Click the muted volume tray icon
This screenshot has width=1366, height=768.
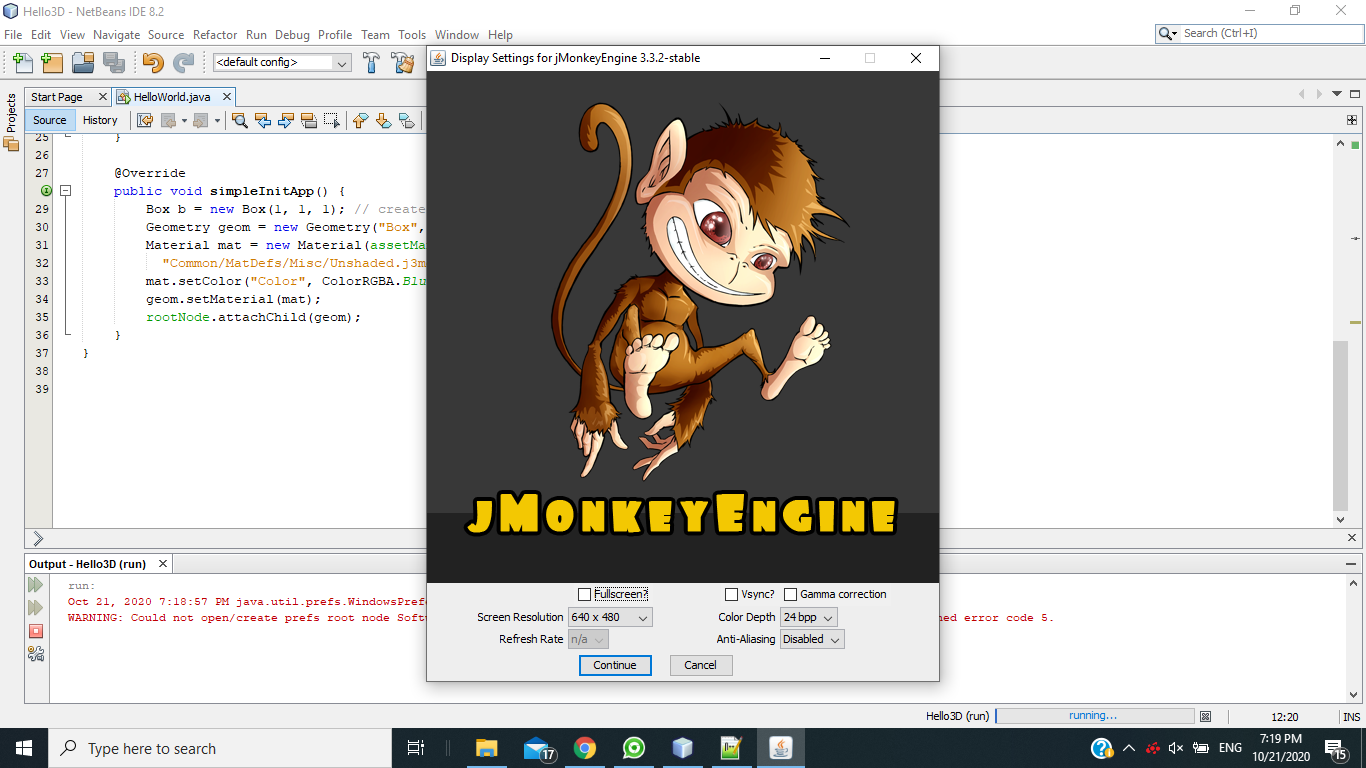1176,748
